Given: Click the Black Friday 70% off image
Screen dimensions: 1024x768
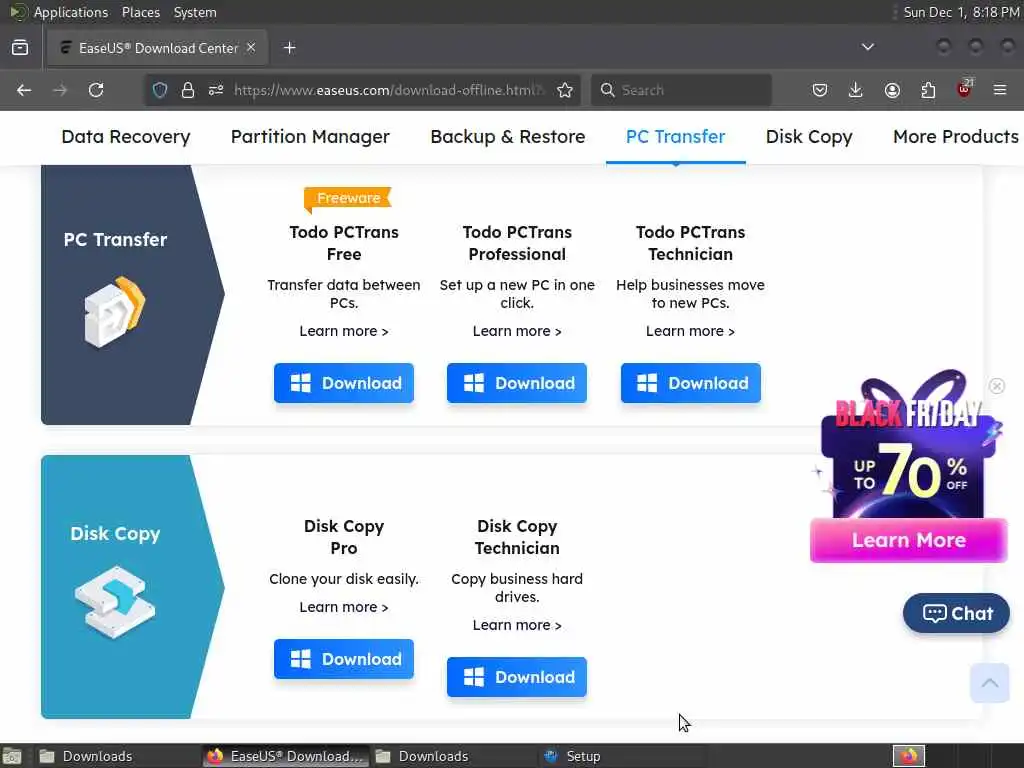Looking at the screenshot, I should [908, 451].
